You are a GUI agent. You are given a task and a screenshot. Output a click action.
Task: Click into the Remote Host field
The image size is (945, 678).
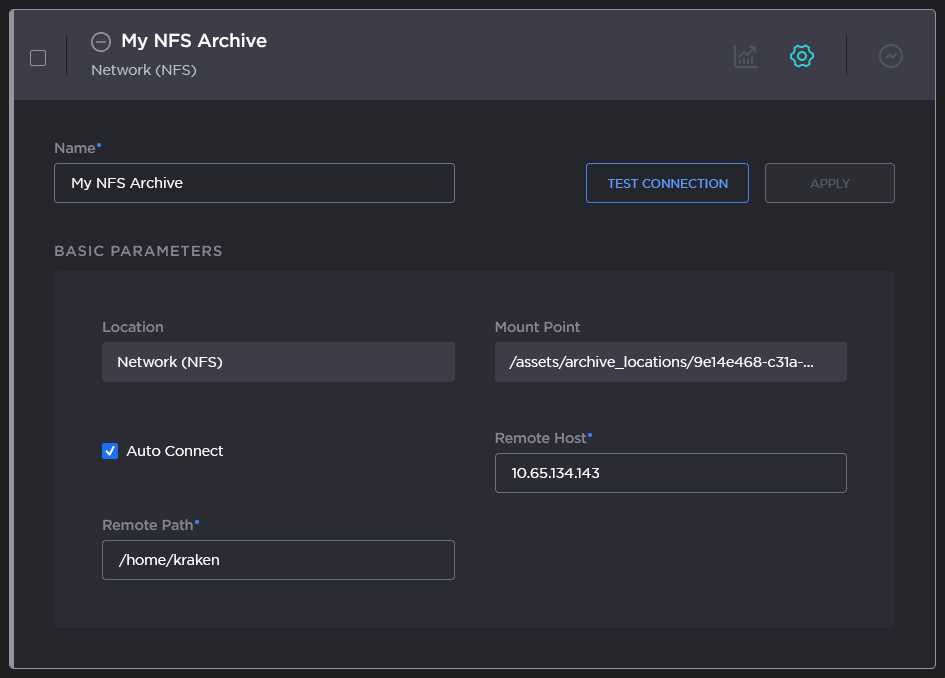point(670,473)
